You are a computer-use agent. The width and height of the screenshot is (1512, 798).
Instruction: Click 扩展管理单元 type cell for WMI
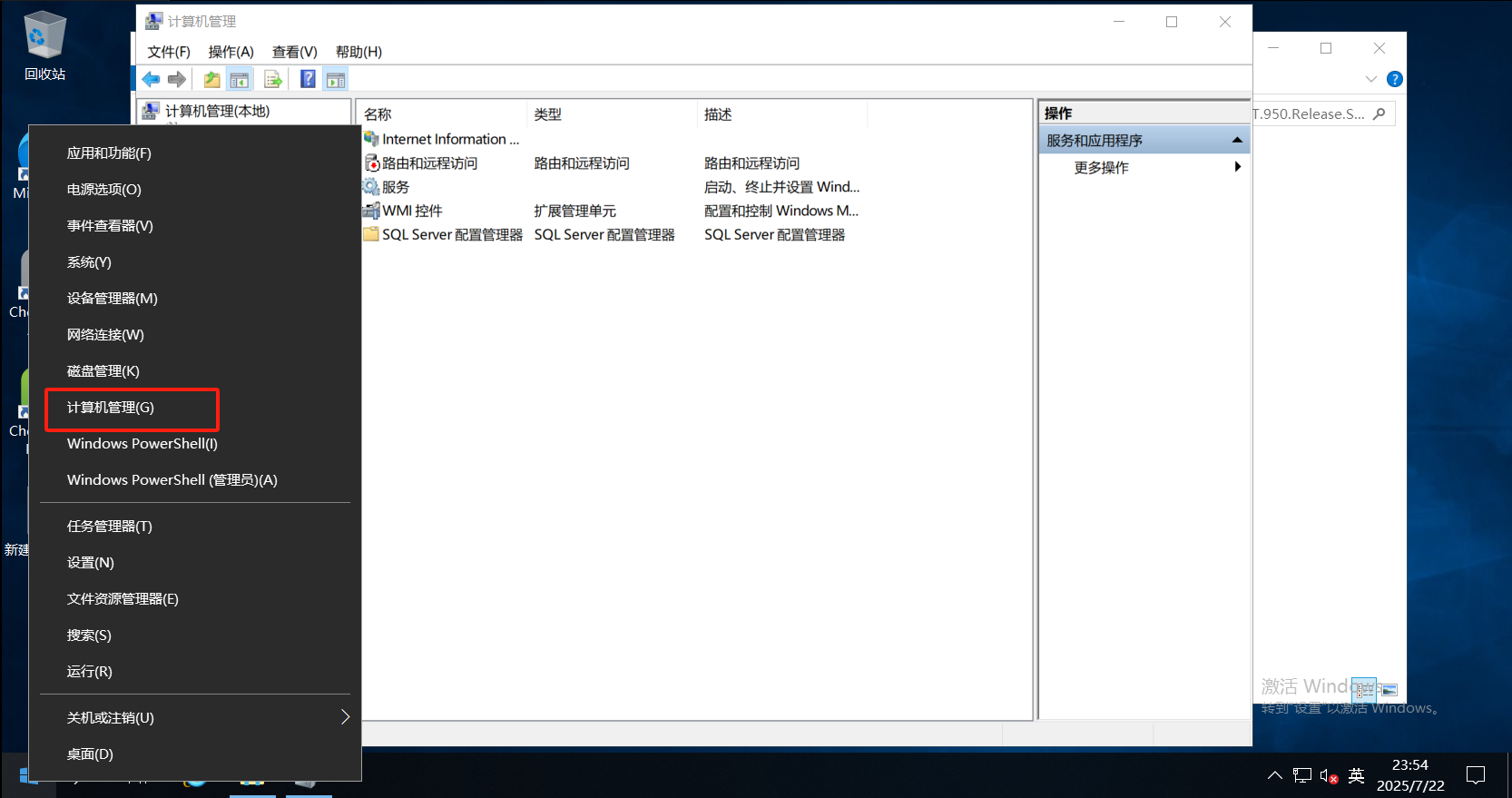(x=575, y=211)
